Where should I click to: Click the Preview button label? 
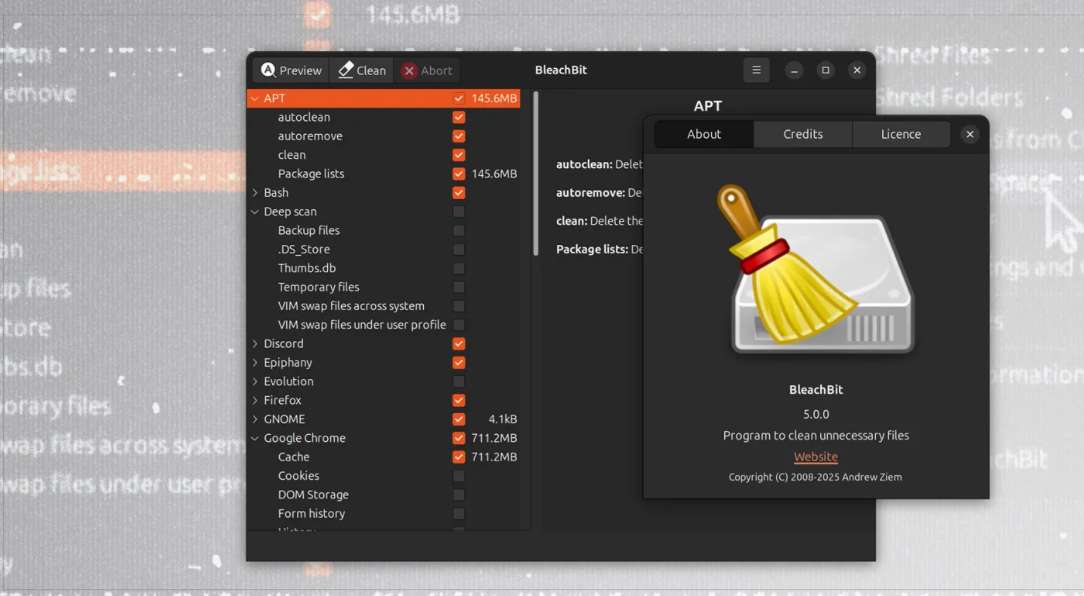(x=301, y=71)
